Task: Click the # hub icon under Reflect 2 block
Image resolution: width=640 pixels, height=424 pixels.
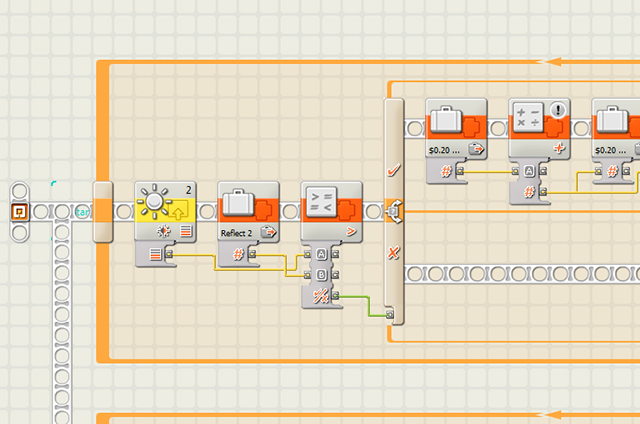Action: coord(238,255)
